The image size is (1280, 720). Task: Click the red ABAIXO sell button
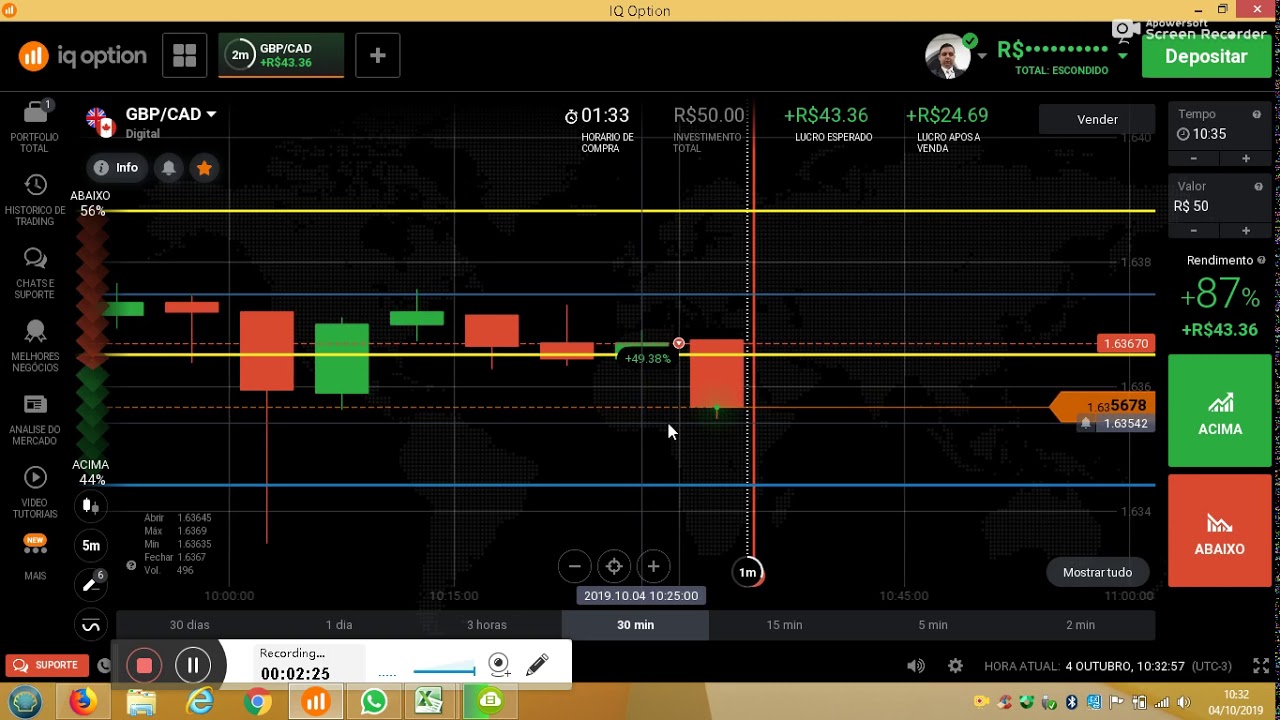(x=1220, y=530)
